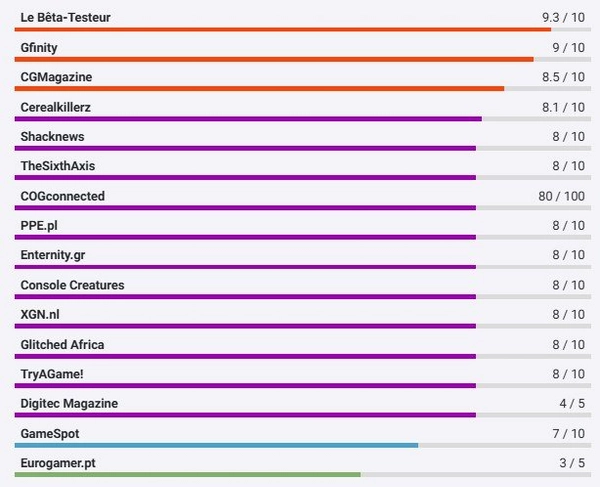
Task: Click the Console Creatures outlet name
Action: 72,285
